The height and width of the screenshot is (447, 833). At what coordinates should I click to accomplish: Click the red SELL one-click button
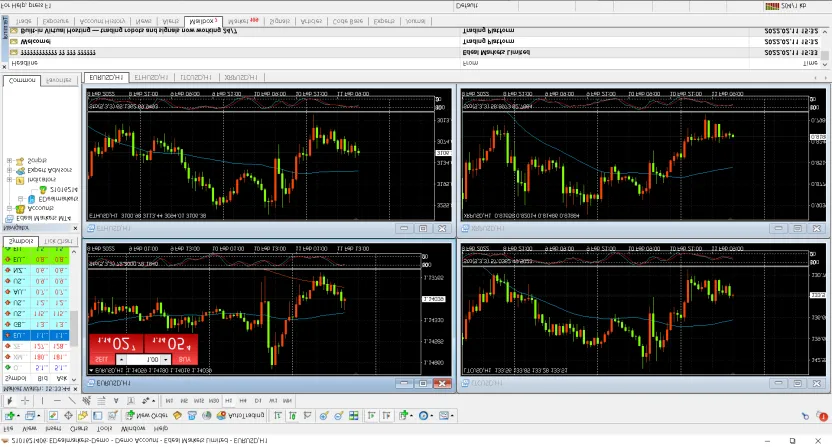coord(101,360)
